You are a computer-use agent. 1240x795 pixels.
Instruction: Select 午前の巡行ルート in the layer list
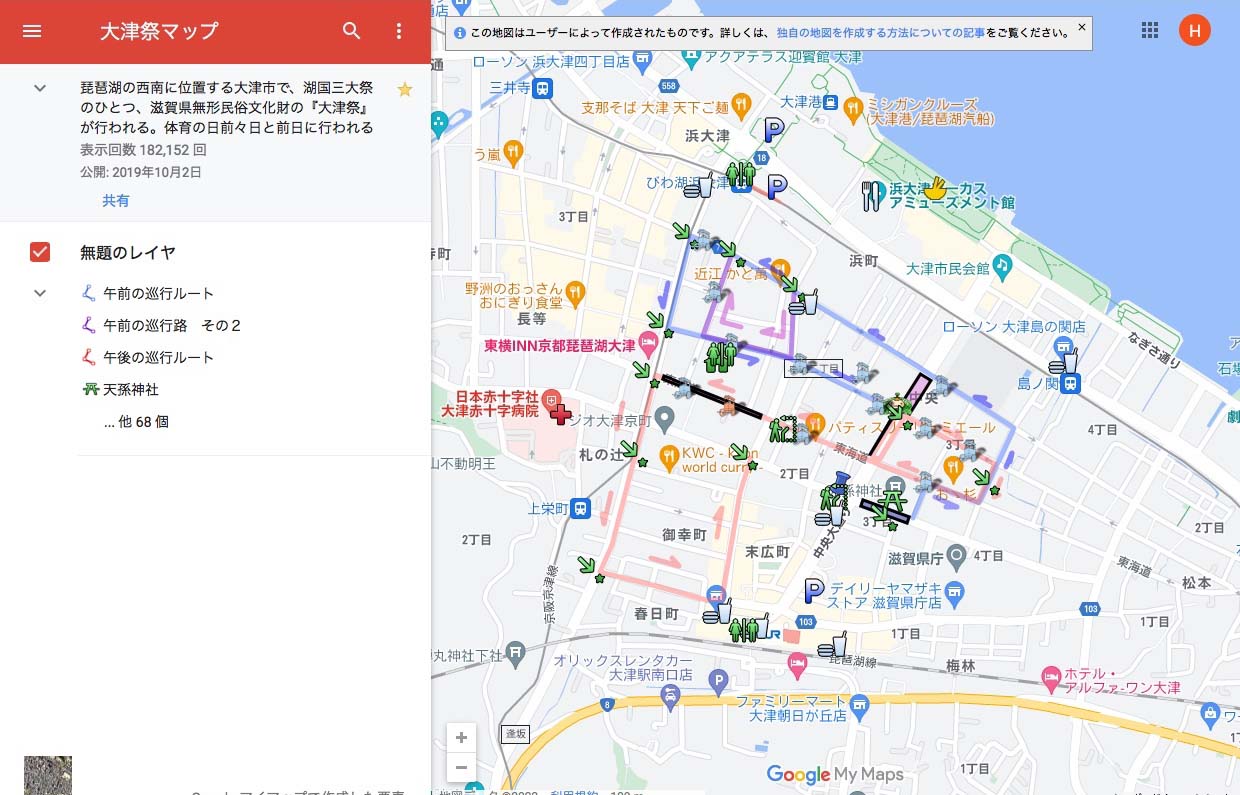pyautogui.click(x=158, y=294)
